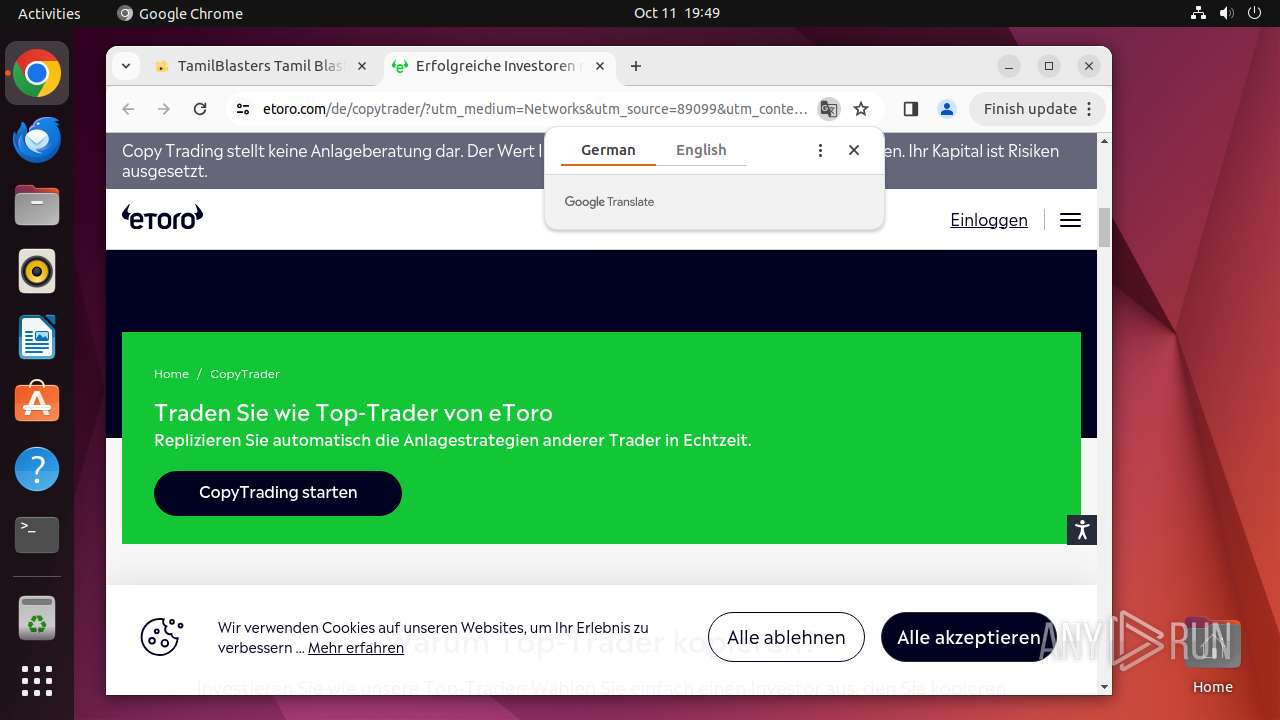Viewport: 1280px width, 720px height.
Task: Reload the eToro page
Action: click(200, 109)
